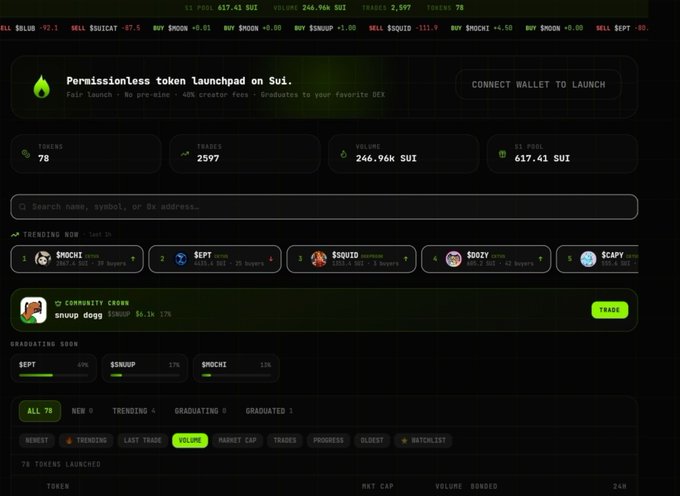Open the $SQUID token avatar in trending
680x496 pixels.
pyautogui.click(x=319, y=259)
